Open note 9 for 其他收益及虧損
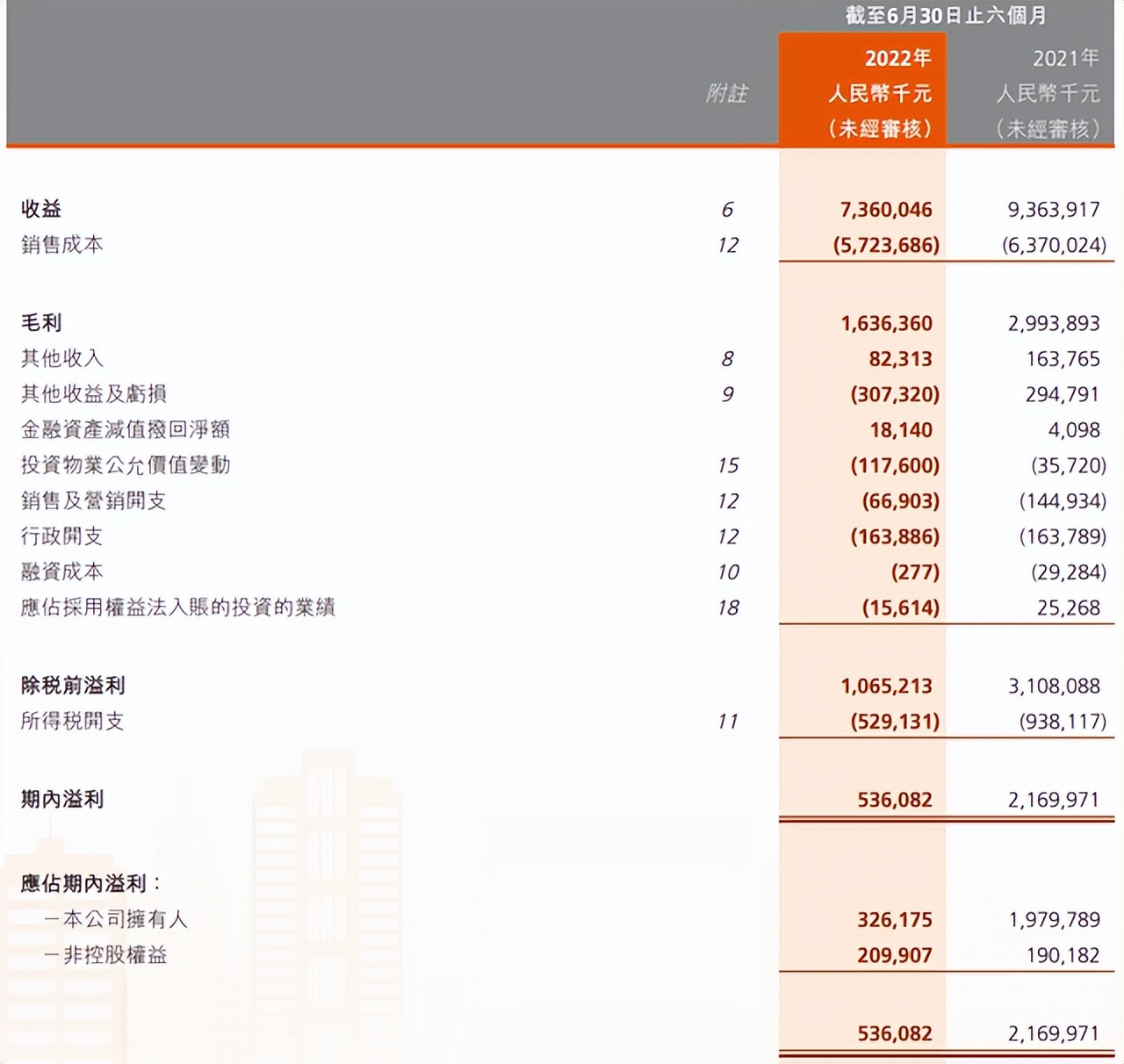The height and width of the screenshot is (1064, 1124). [727, 394]
